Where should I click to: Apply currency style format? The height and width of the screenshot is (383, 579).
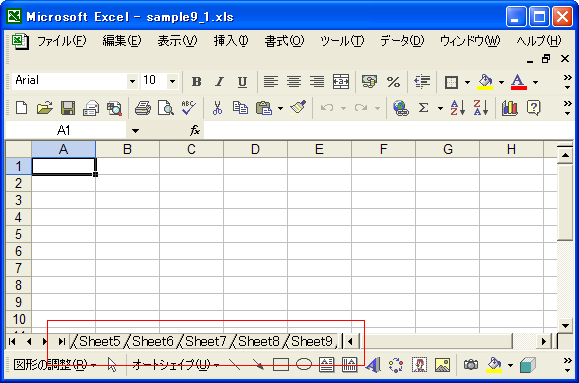coord(369,82)
